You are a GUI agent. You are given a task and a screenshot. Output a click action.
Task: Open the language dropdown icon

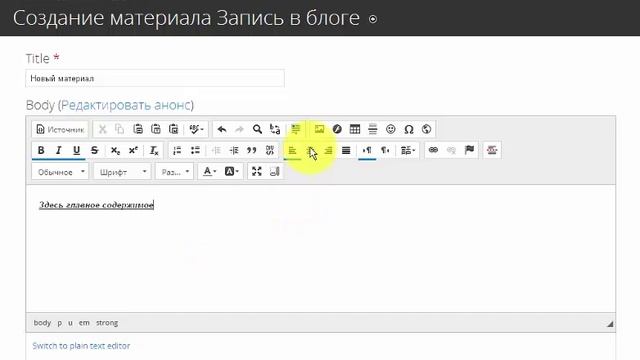pyautogui.click(x=408, y=150)
